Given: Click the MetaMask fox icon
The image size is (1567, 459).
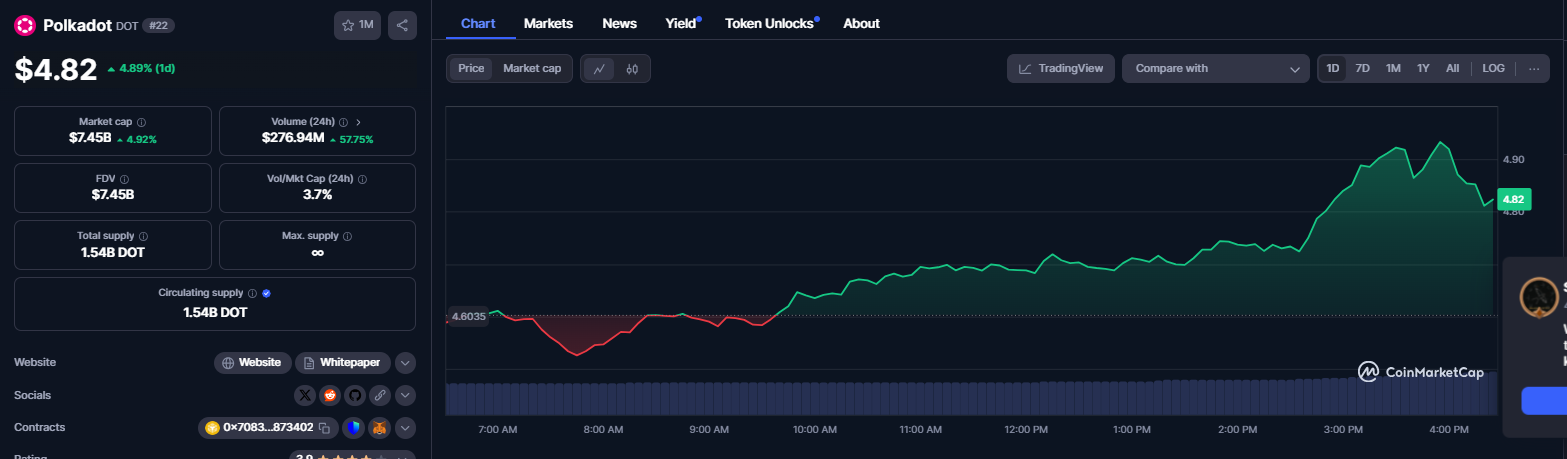Looking at the screenshot, I should (380, 428).
